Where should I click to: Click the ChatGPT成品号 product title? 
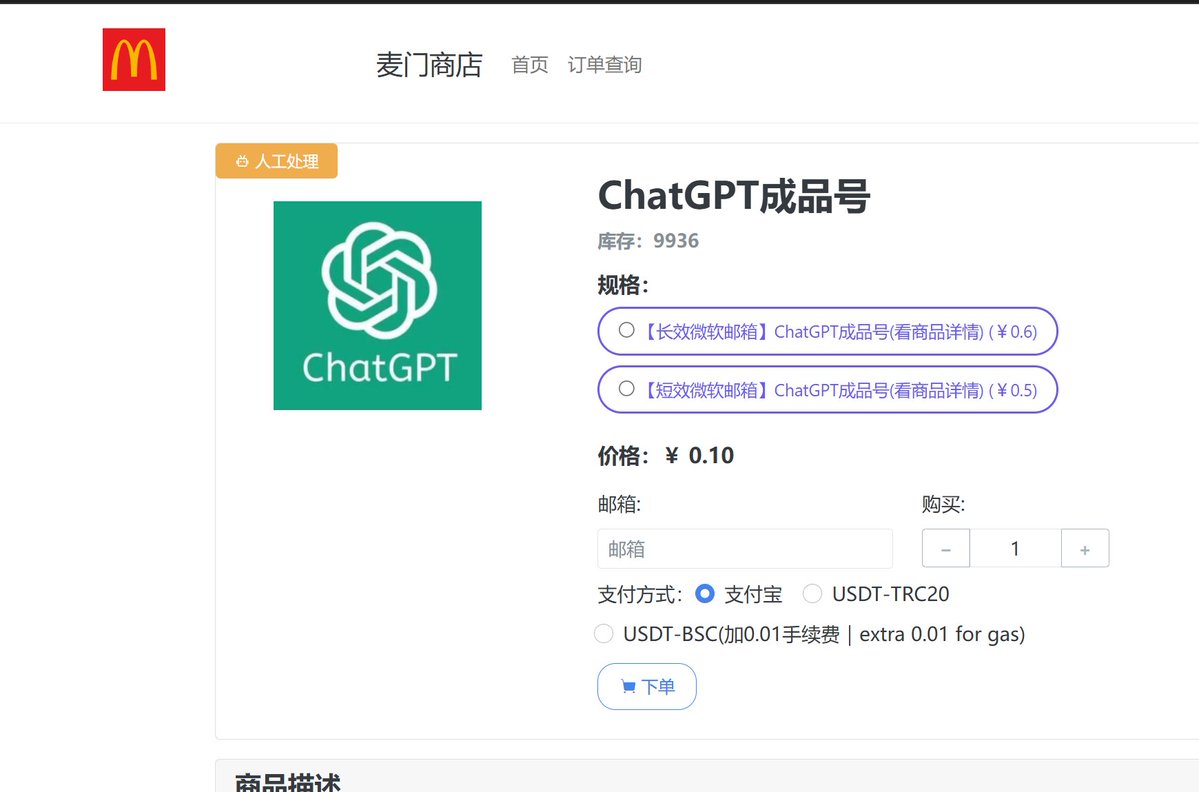(734, 196)
